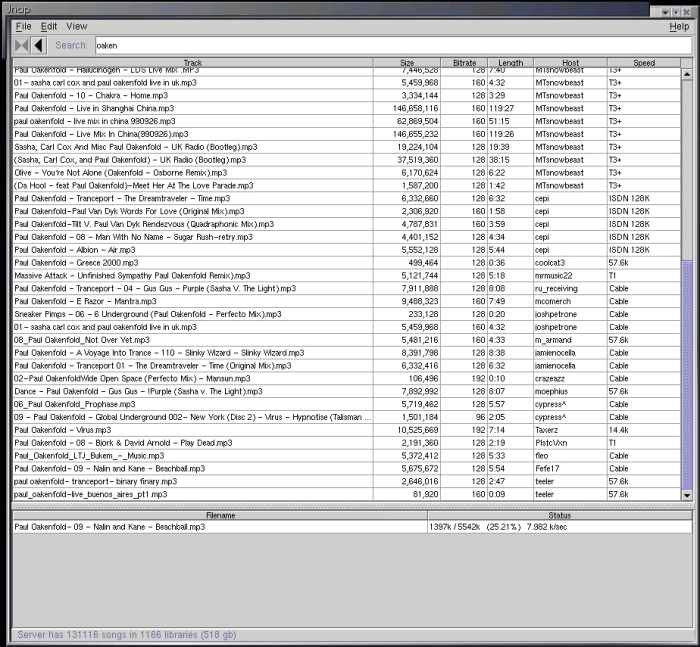Select A Voyage Into Trance Slinky Wizard row
700x647 pixels.
(x=347, y=353)
